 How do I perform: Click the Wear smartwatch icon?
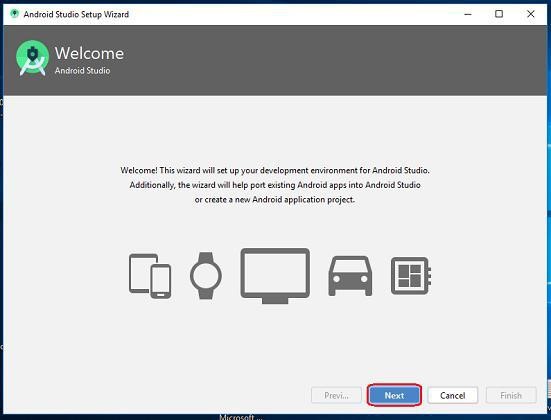(x=206, y=276)
